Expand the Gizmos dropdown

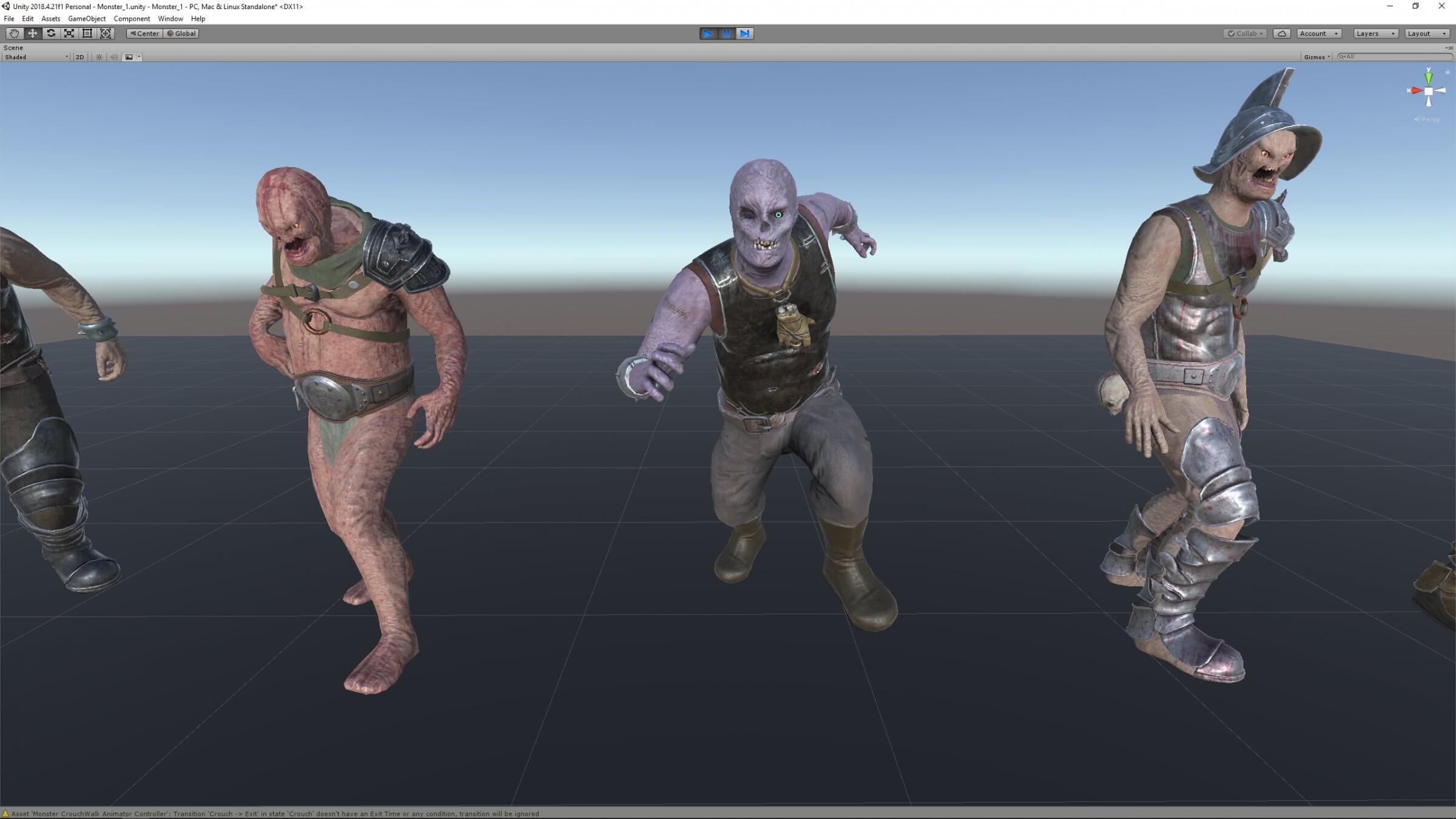pyautogui.click(x=1317, y=57)
